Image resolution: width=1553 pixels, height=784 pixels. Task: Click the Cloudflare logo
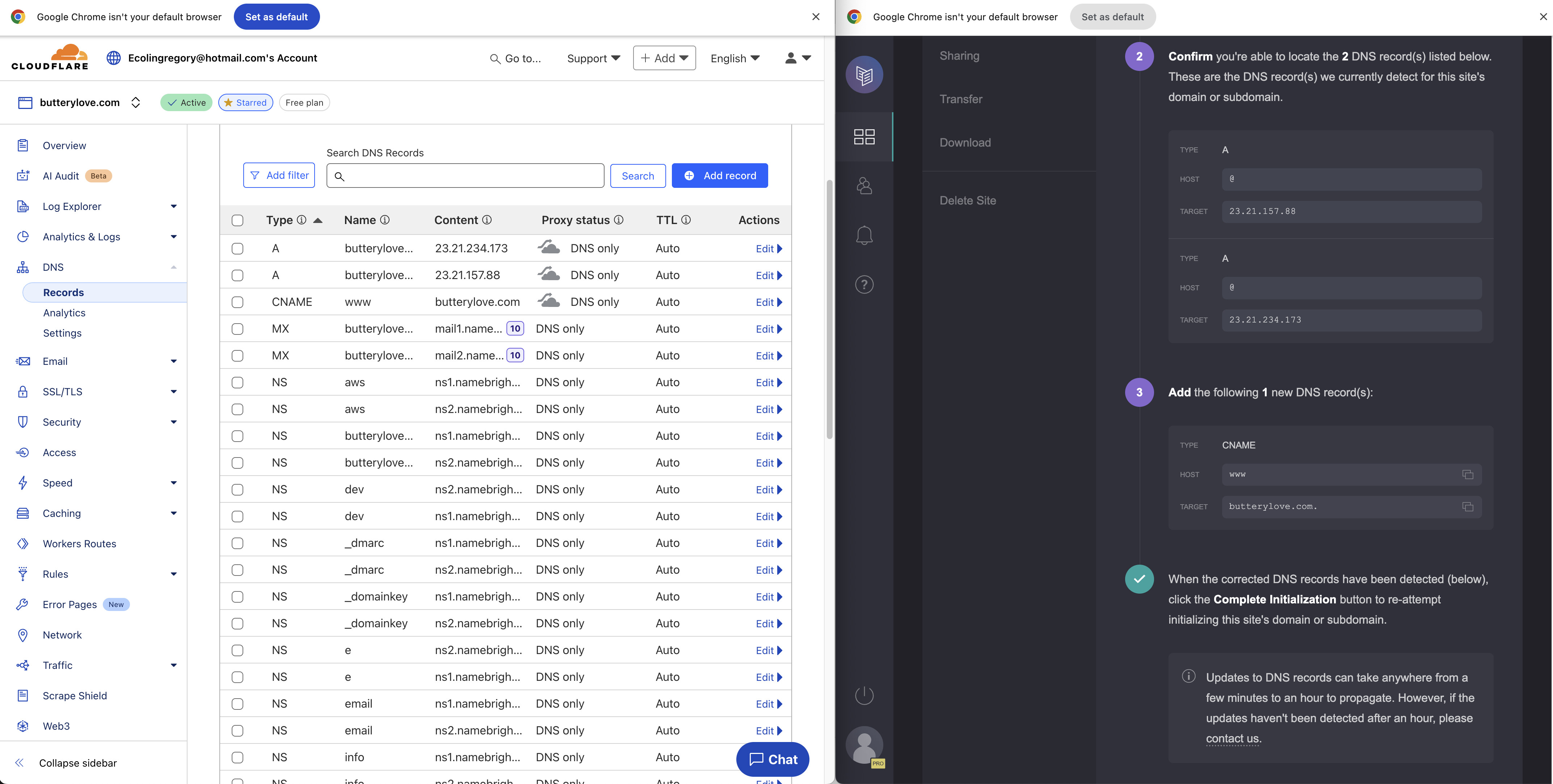click(x=50, y=57)
